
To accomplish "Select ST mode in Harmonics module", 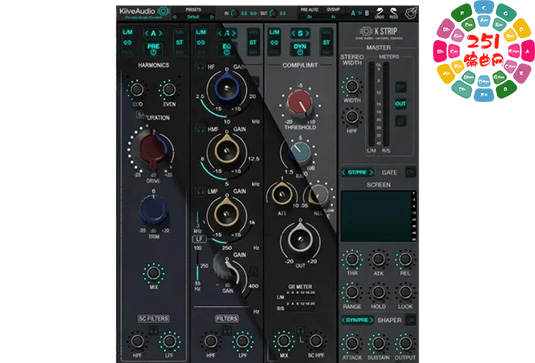I will (179, 43).
